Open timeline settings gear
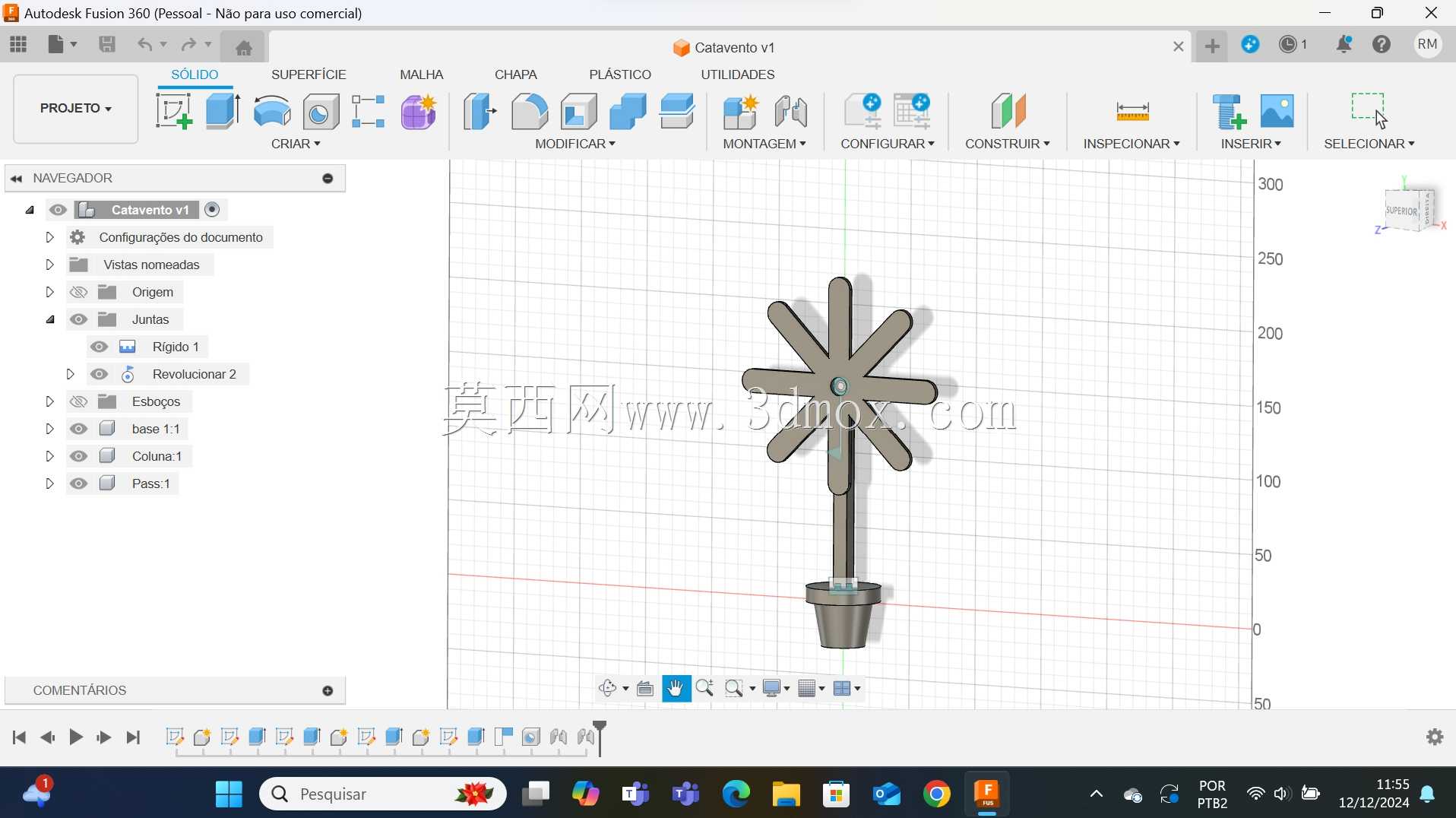 (x=1435, y=737)
